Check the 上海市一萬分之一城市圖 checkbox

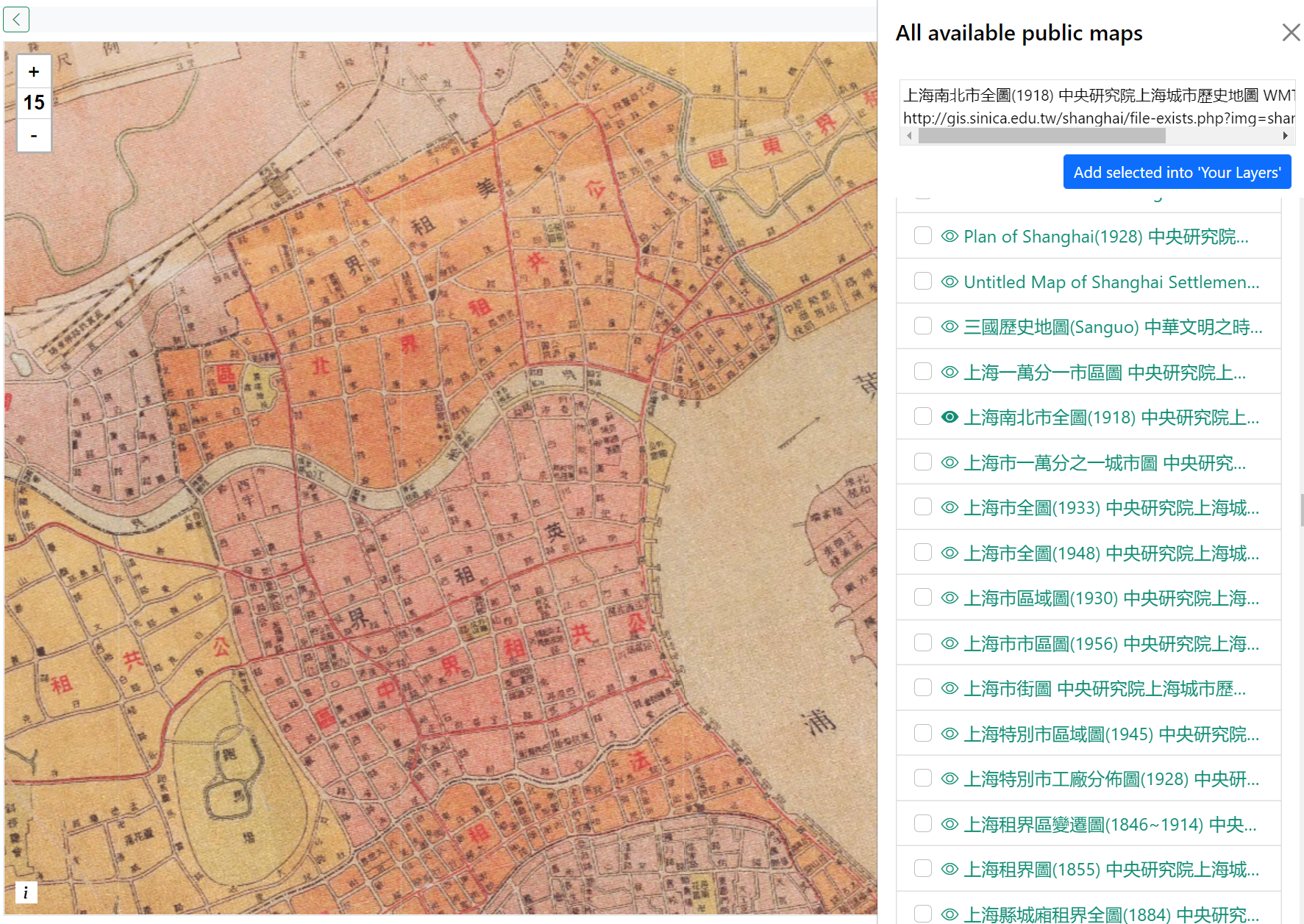coord(923,462)
